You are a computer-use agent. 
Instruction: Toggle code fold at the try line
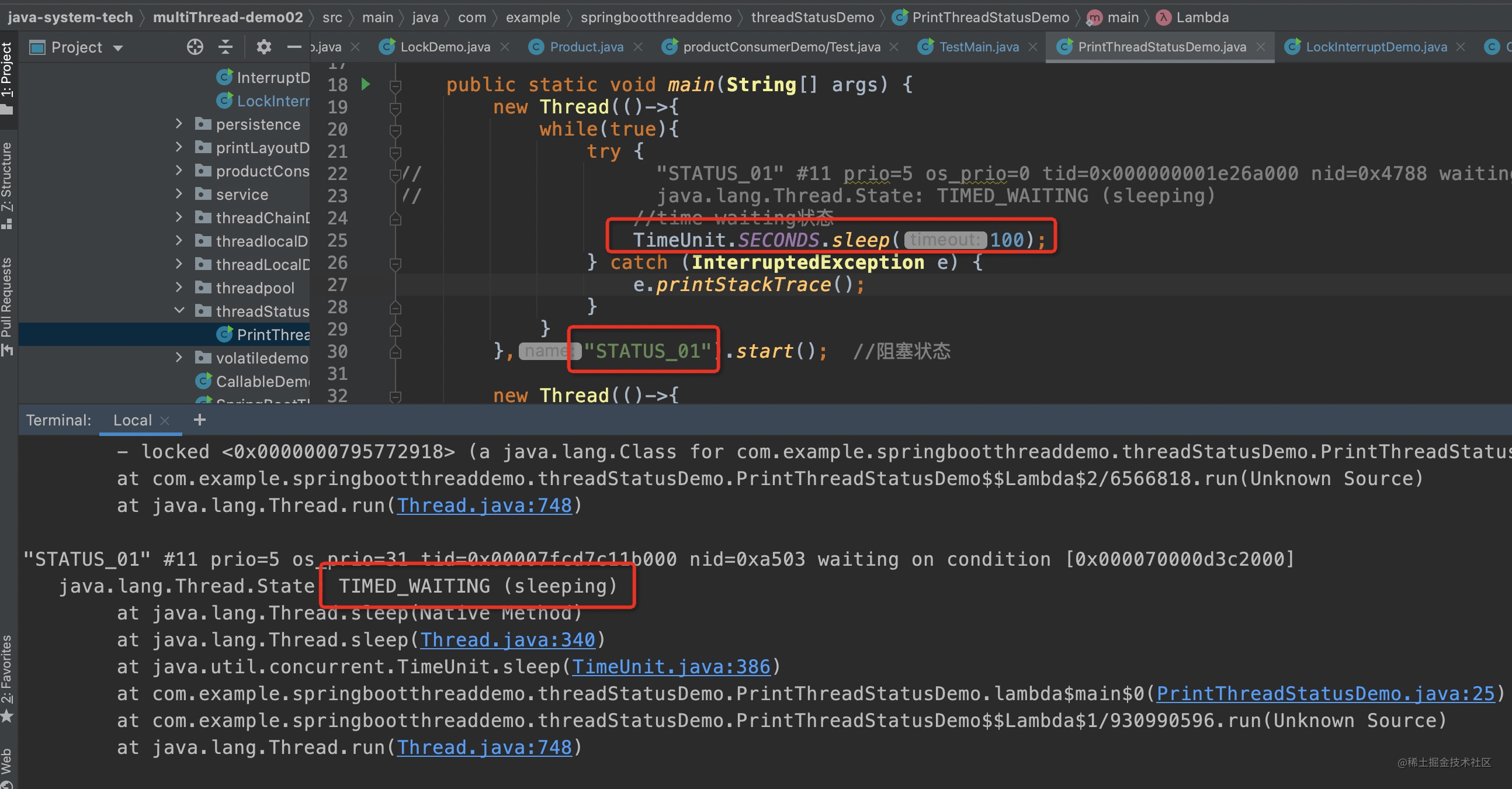pos(396,153)
